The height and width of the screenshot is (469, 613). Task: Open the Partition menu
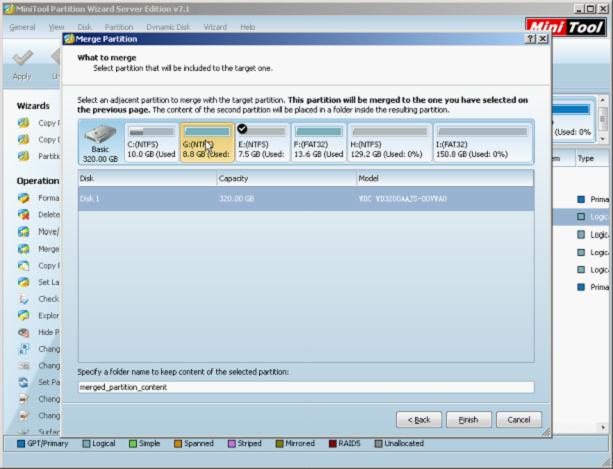pos(119,27)
